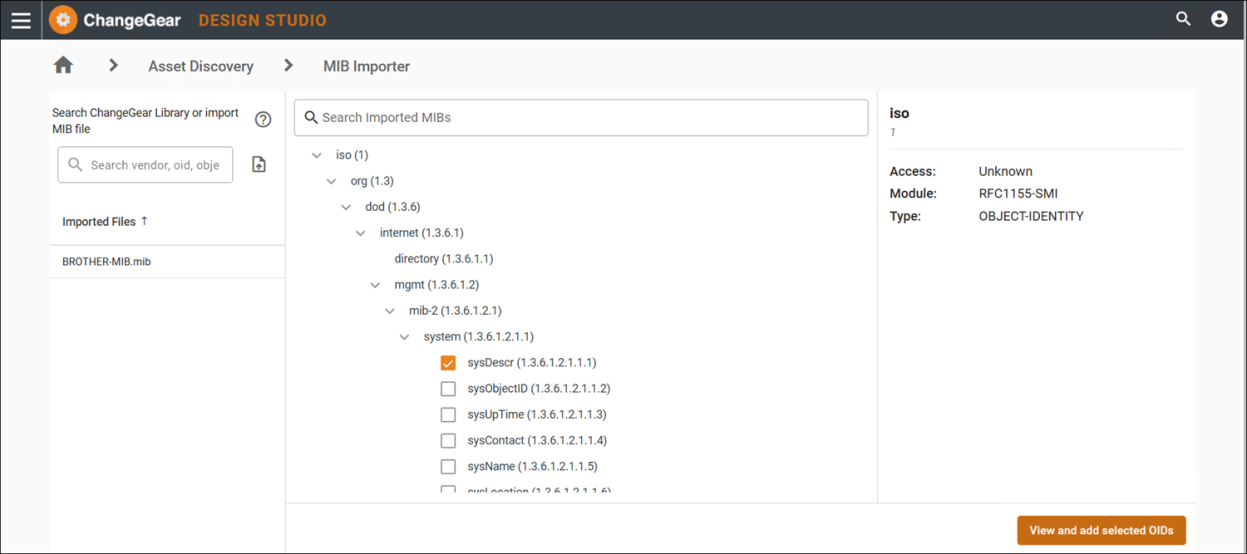Viewport: 1247px width, 554px height.
Task: Select BROTHER-MIB.mib imported file
Action: point(107,262)
